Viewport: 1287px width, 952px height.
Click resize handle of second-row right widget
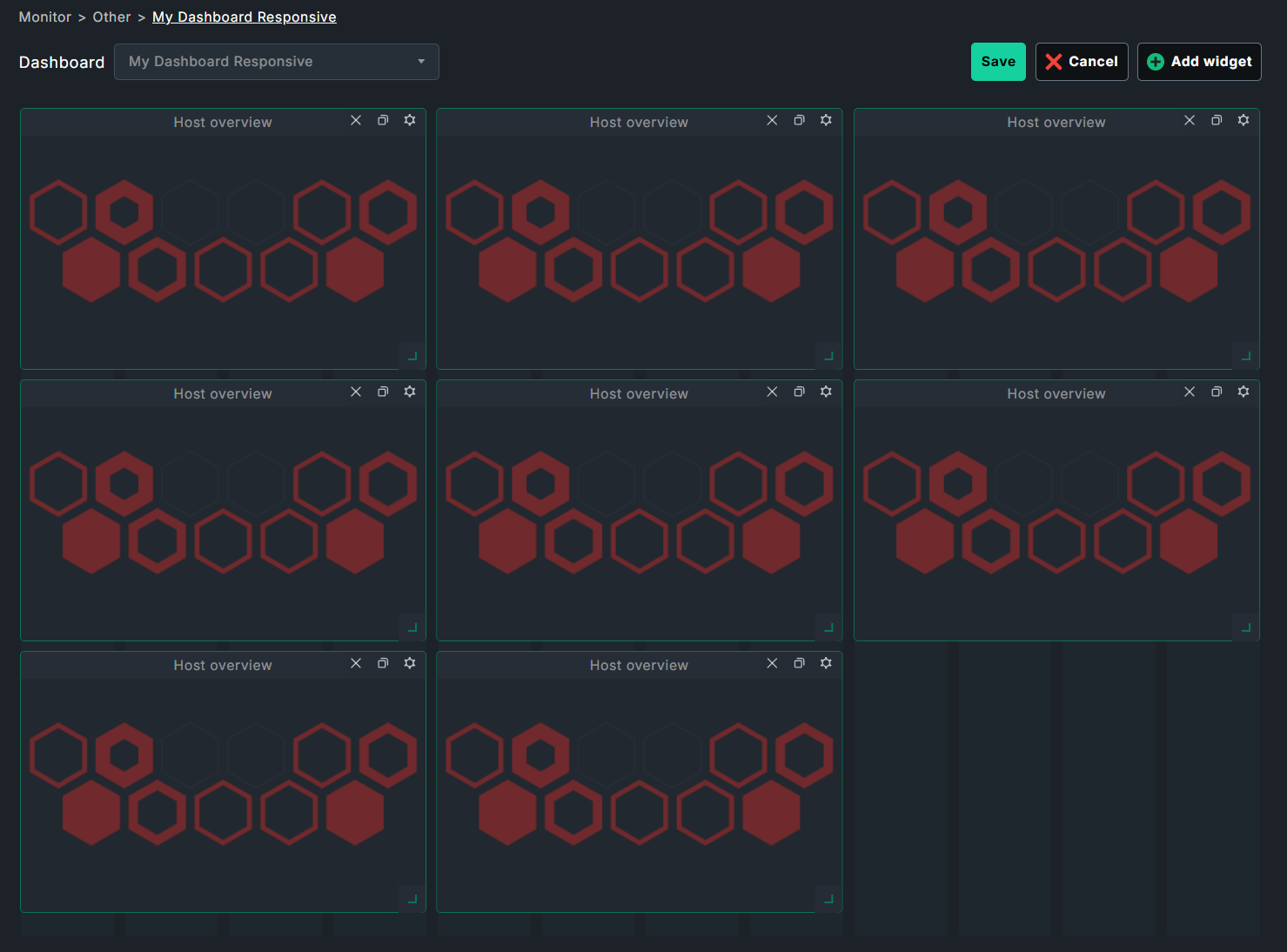coord(1246,627)
